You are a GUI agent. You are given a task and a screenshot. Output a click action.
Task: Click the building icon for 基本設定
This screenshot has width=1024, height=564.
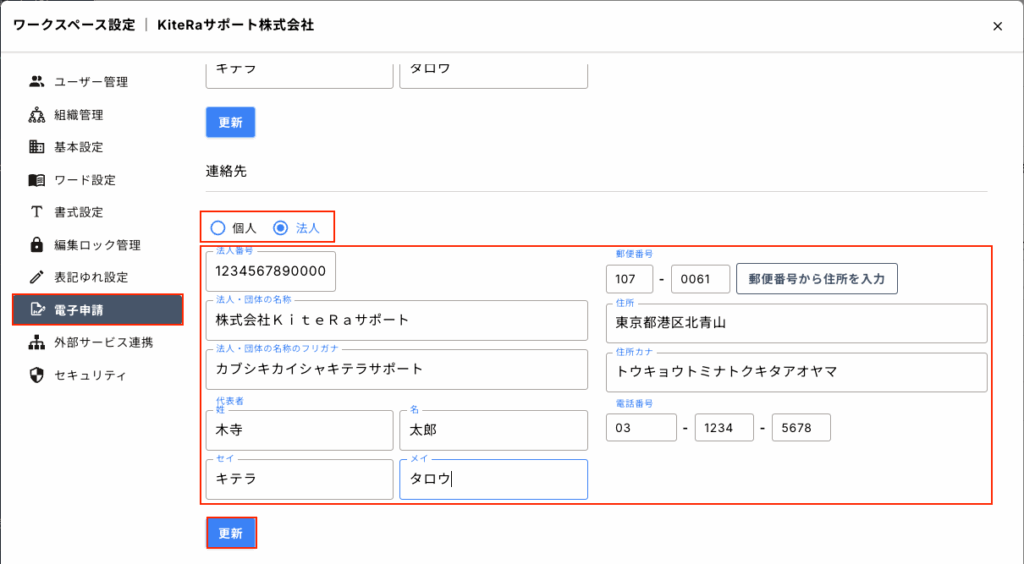click(x=37, y=147)
